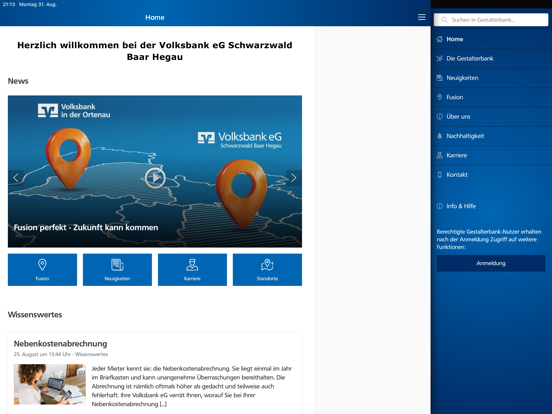Click the person icon beside Karriere in sidebar
This screenshot has height=414, width=552.
(439, 155)
